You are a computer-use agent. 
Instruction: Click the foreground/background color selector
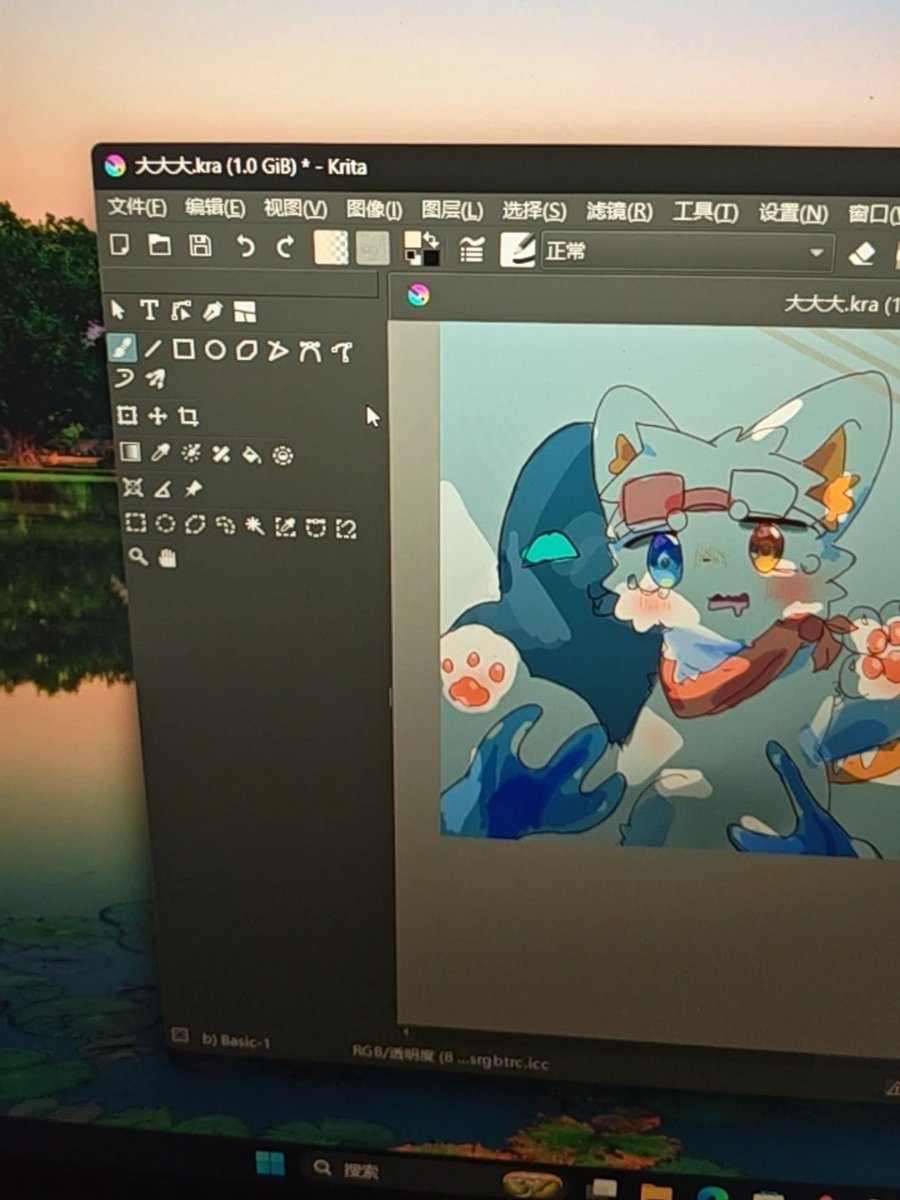[422, 249]
